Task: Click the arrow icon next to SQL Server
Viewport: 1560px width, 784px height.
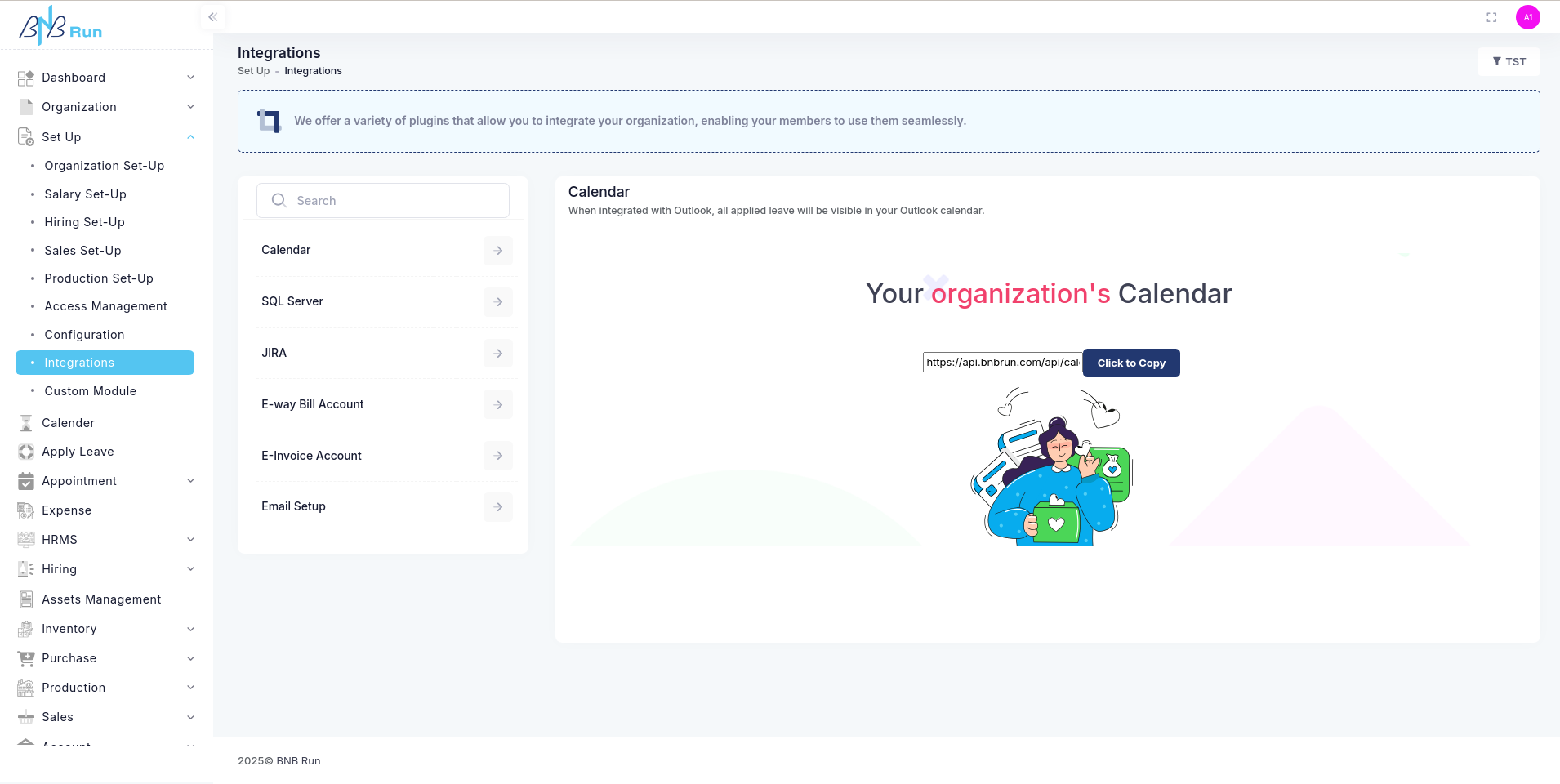Action: point(497,302)
